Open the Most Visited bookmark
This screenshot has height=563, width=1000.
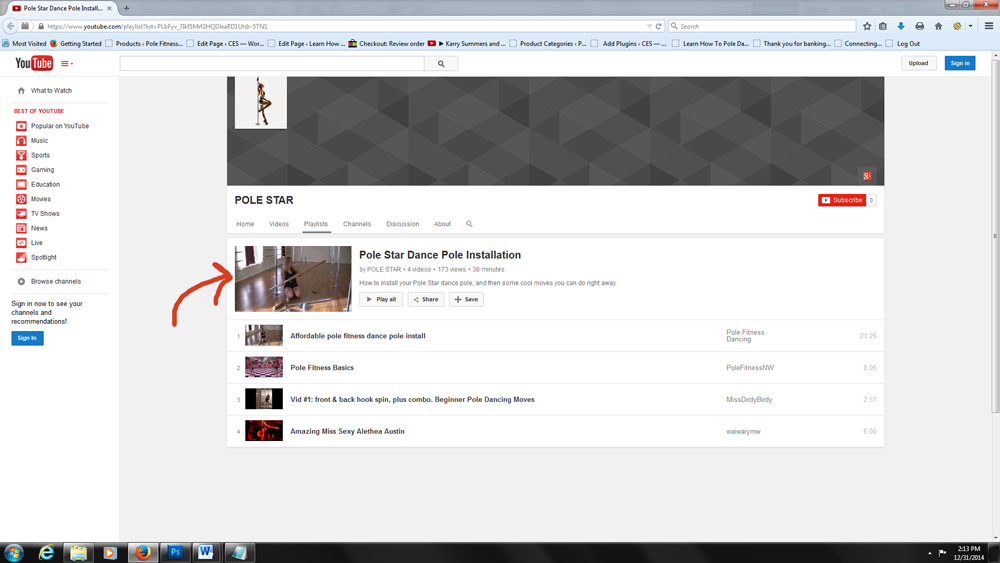pyautogui.click(x=24, y=44)
